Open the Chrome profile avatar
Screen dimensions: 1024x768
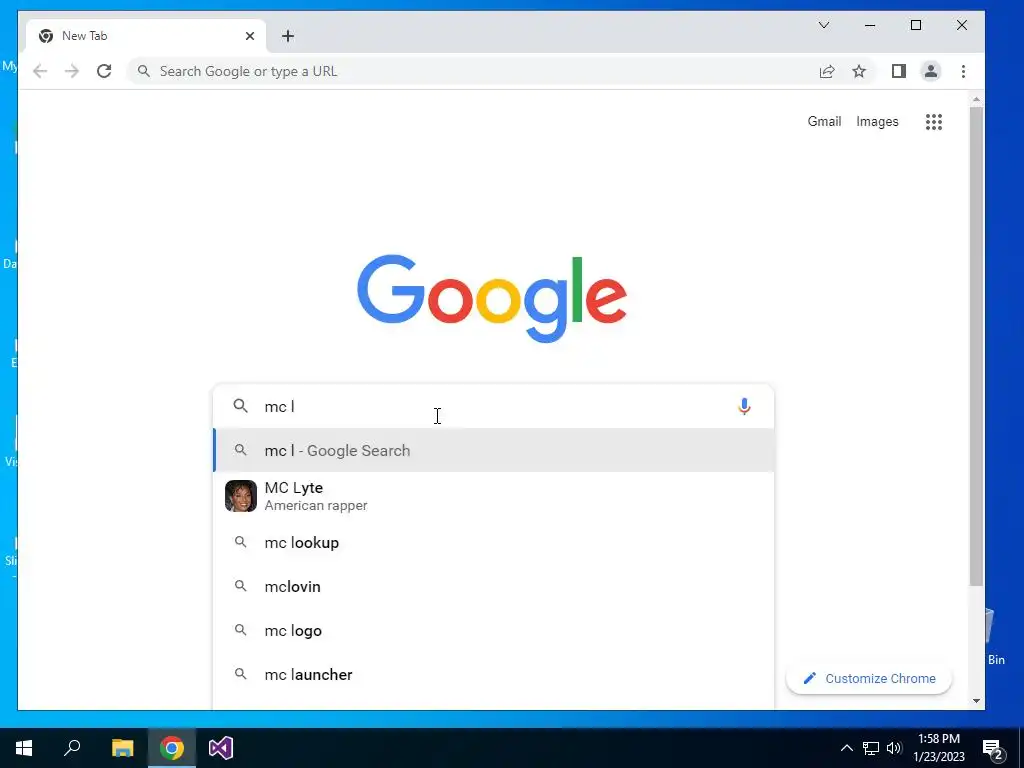point(931,71)
